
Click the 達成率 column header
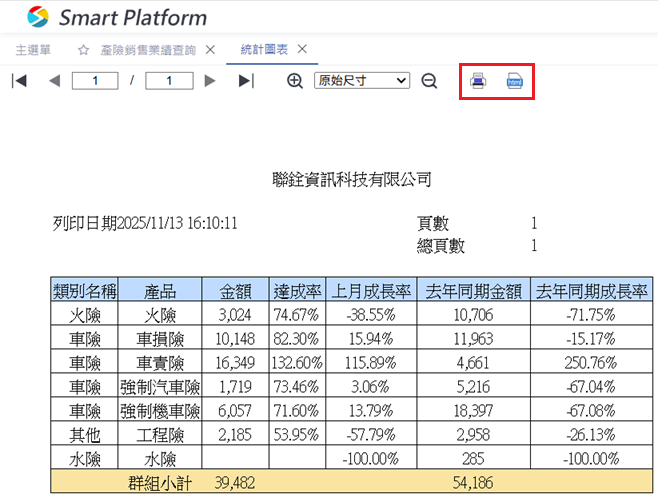297,291
